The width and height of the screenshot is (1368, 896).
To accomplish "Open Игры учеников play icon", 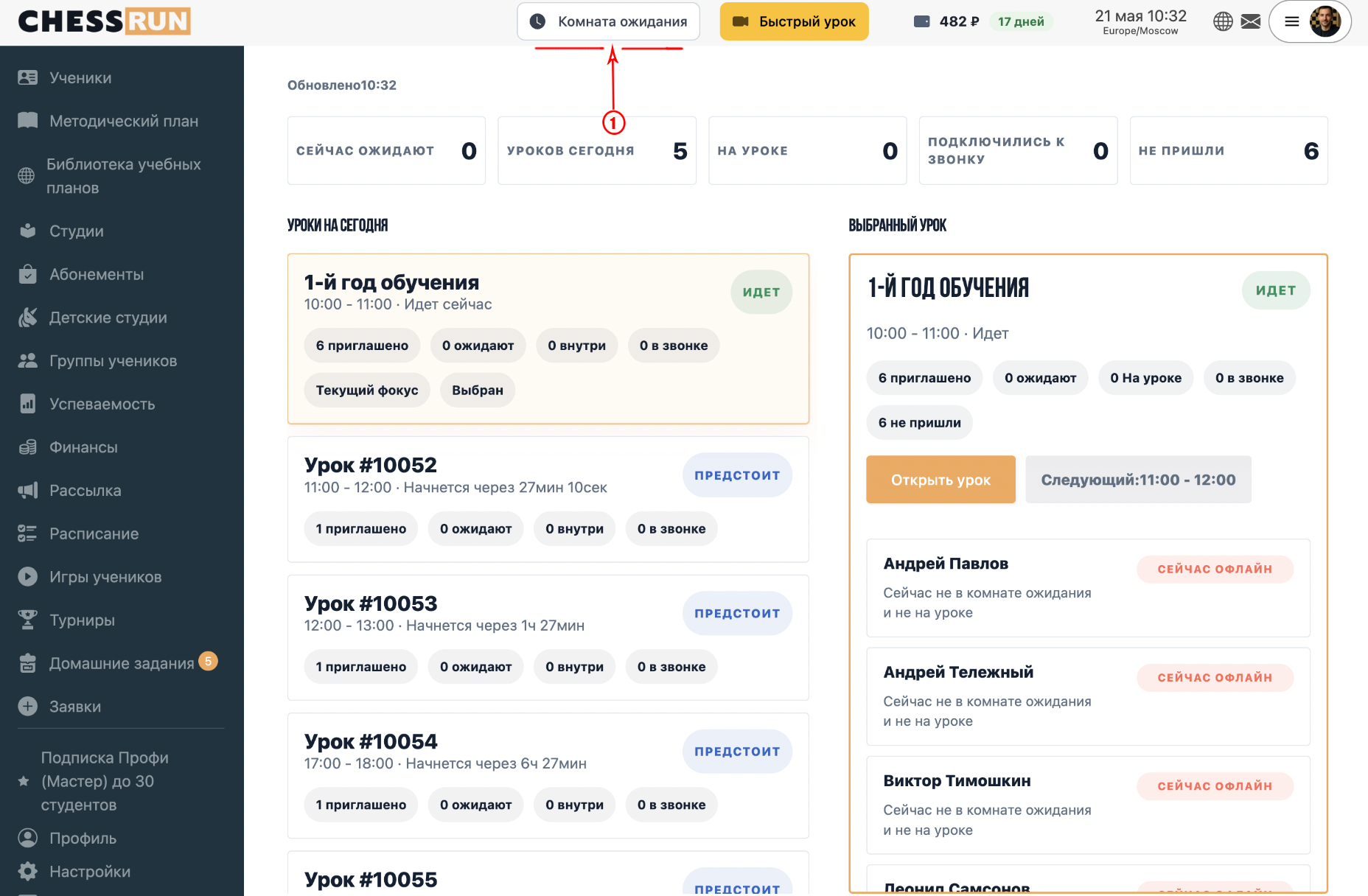I will click(27, 576).
